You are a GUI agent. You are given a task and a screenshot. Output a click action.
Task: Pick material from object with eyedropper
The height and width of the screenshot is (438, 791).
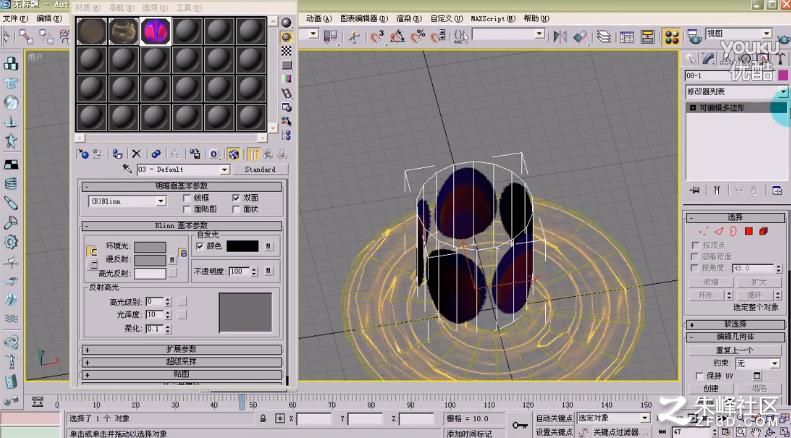coord(127,169)
